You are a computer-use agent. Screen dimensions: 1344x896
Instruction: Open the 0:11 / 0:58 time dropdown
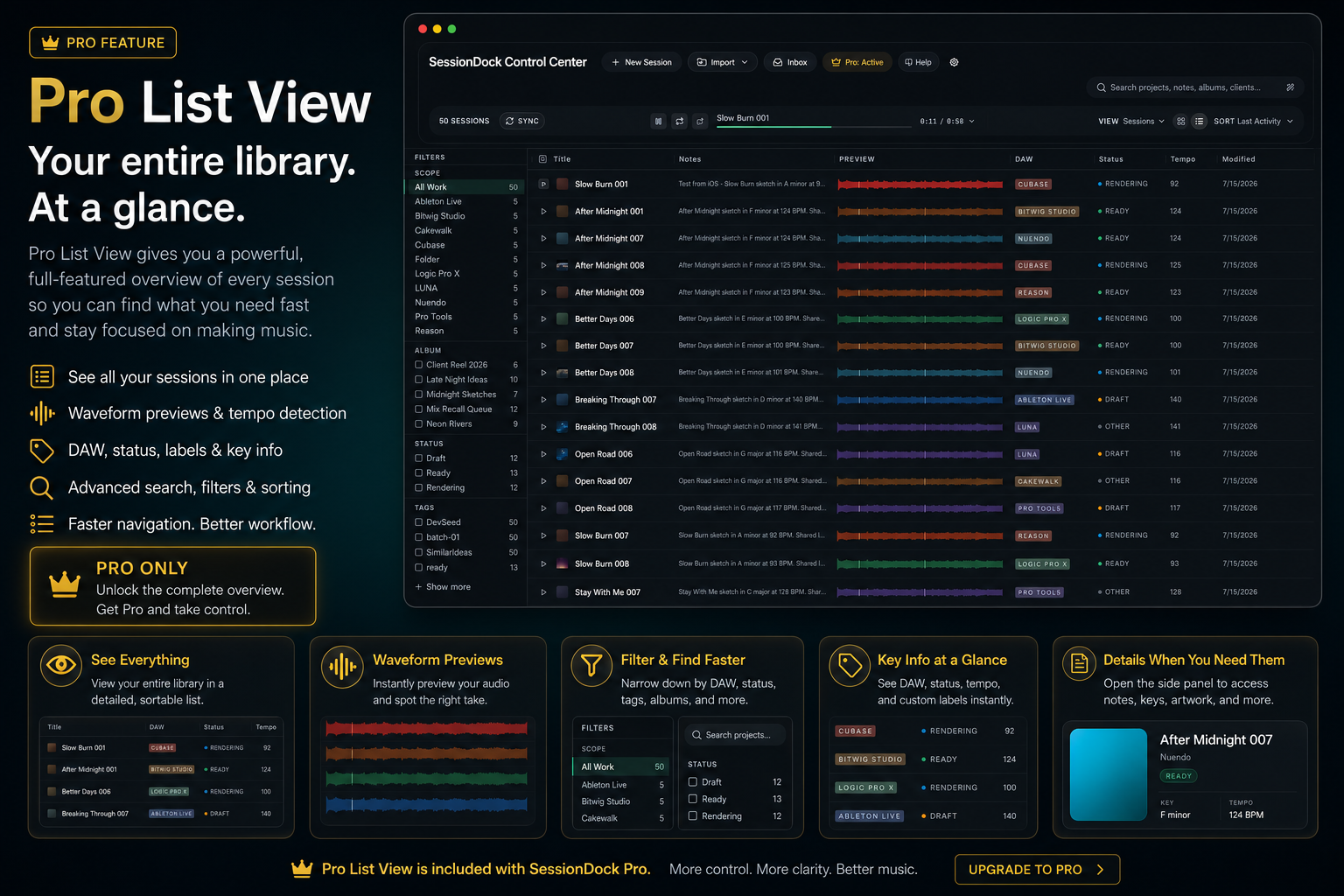[947, 122]
